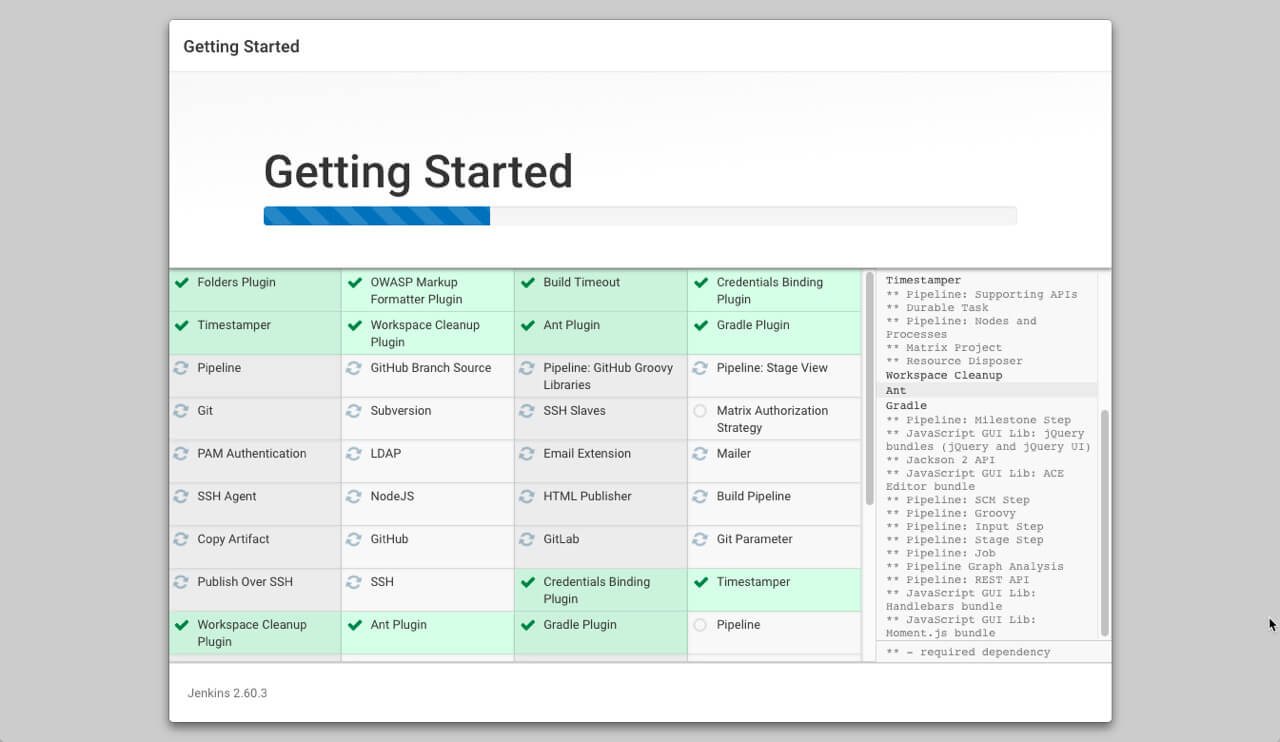
Task: Click the installing icon beside PAM Authentication
Action: point(181,454)
